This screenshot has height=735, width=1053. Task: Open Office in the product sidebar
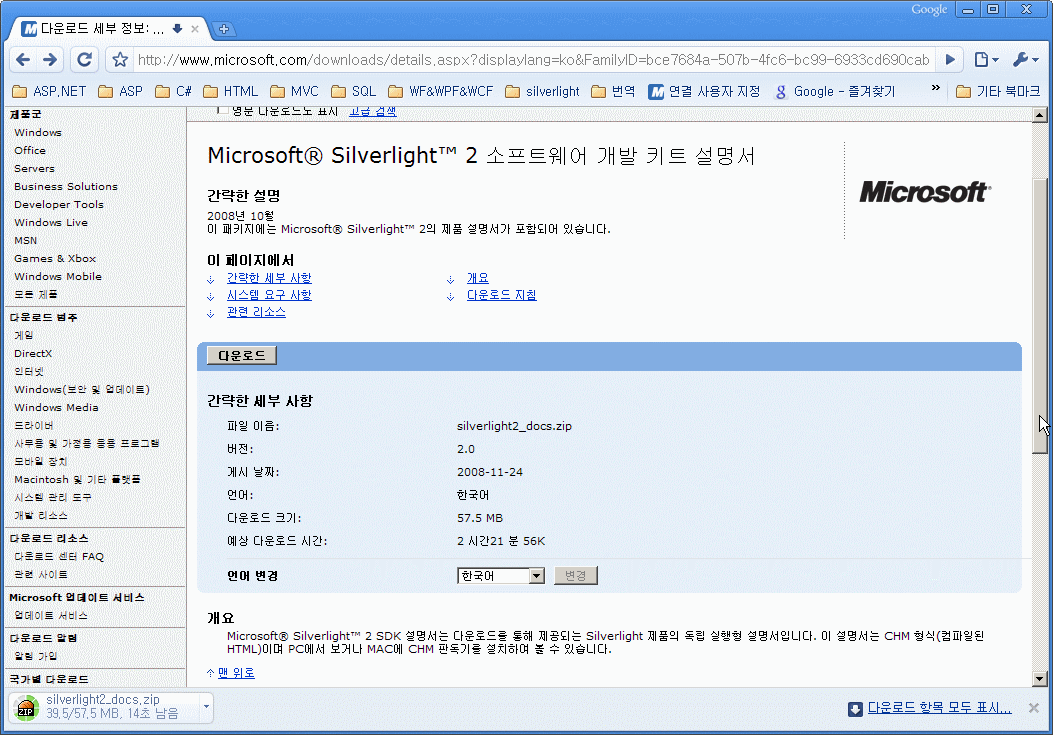(x=30, y=150)
